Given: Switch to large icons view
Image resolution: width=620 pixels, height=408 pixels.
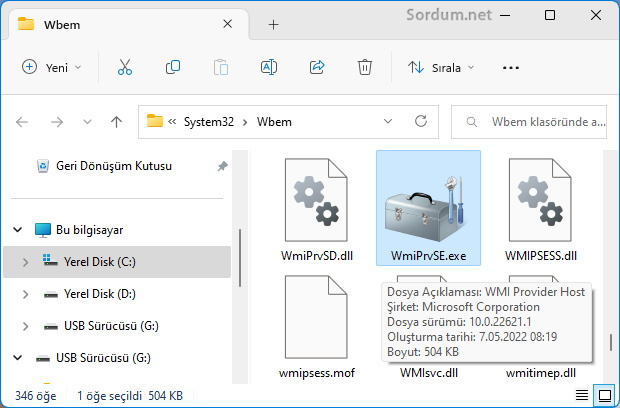Looking at the screenshot, I should pos(605,395).
